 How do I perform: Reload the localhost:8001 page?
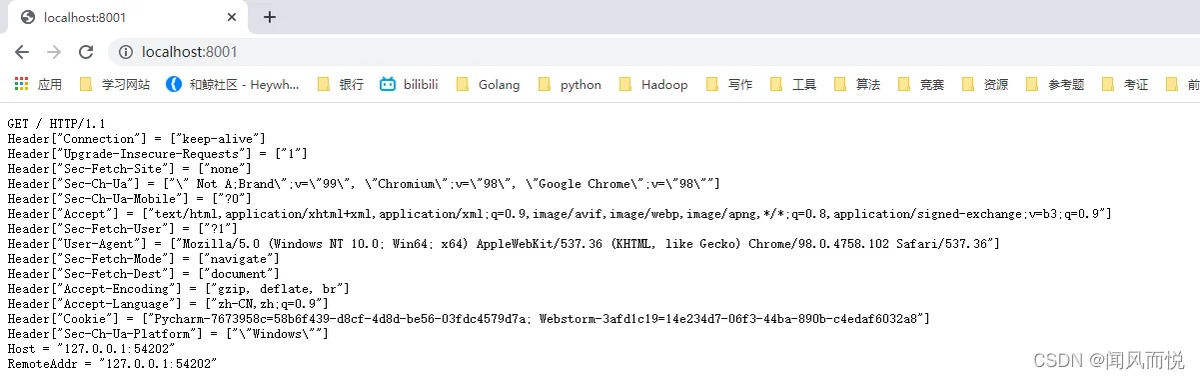click(86, 52)
